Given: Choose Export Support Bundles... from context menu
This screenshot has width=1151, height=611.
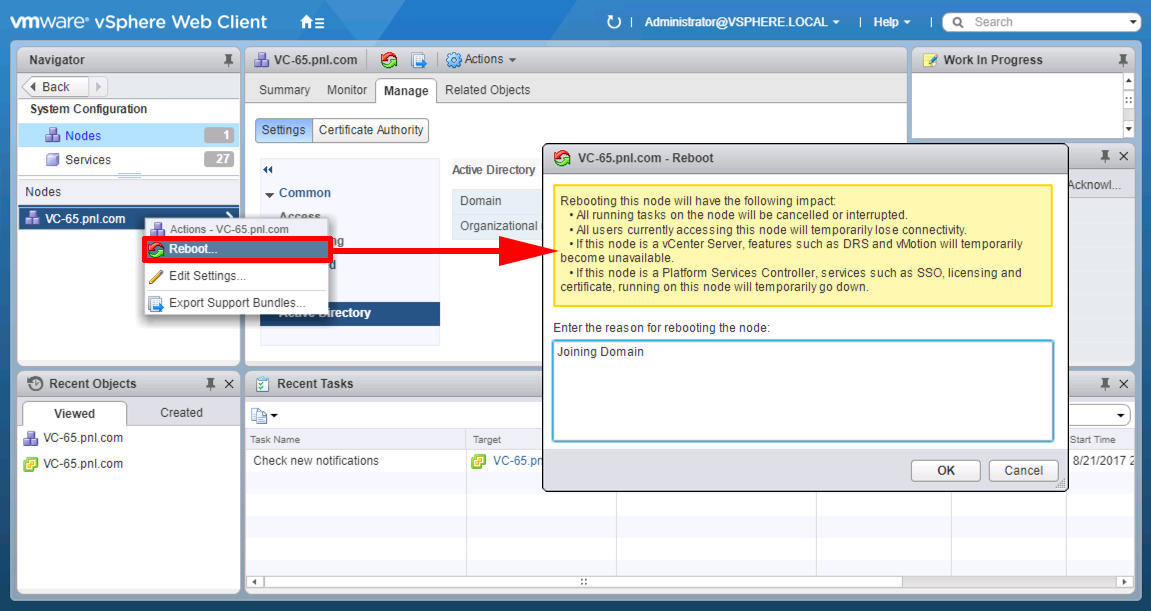Looking at the screenshot, I should [236, 303].
